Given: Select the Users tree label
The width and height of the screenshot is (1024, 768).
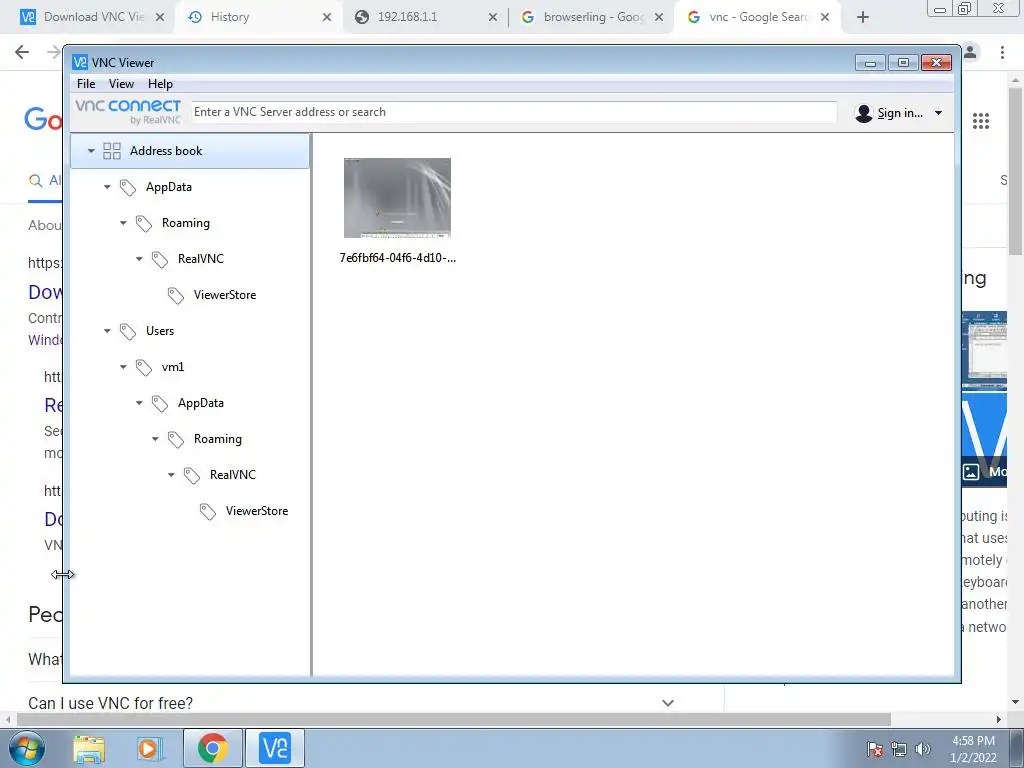Looking at the screenshot, I should [160, 331].
